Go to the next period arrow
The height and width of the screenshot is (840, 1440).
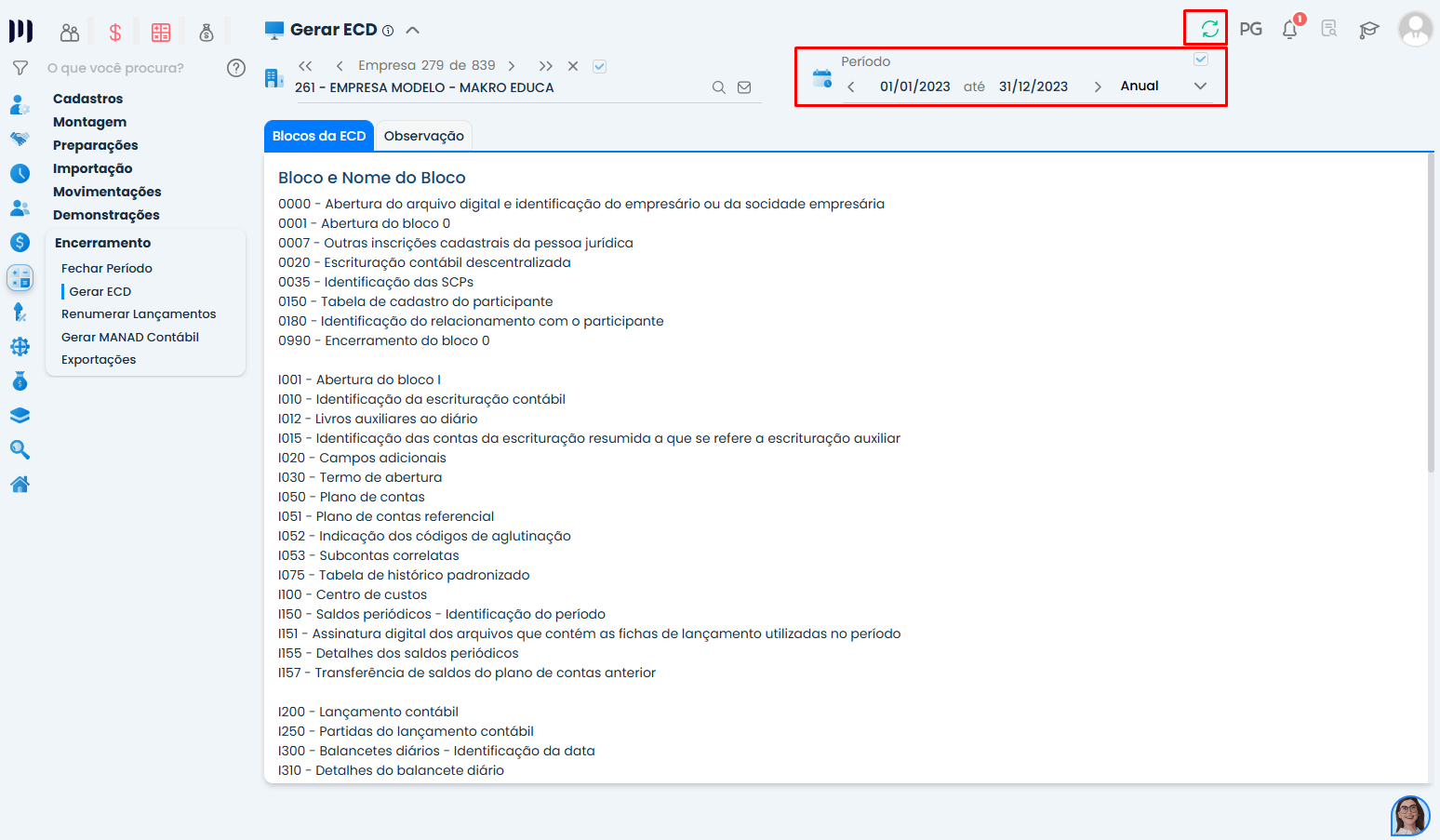point(1098,87)
